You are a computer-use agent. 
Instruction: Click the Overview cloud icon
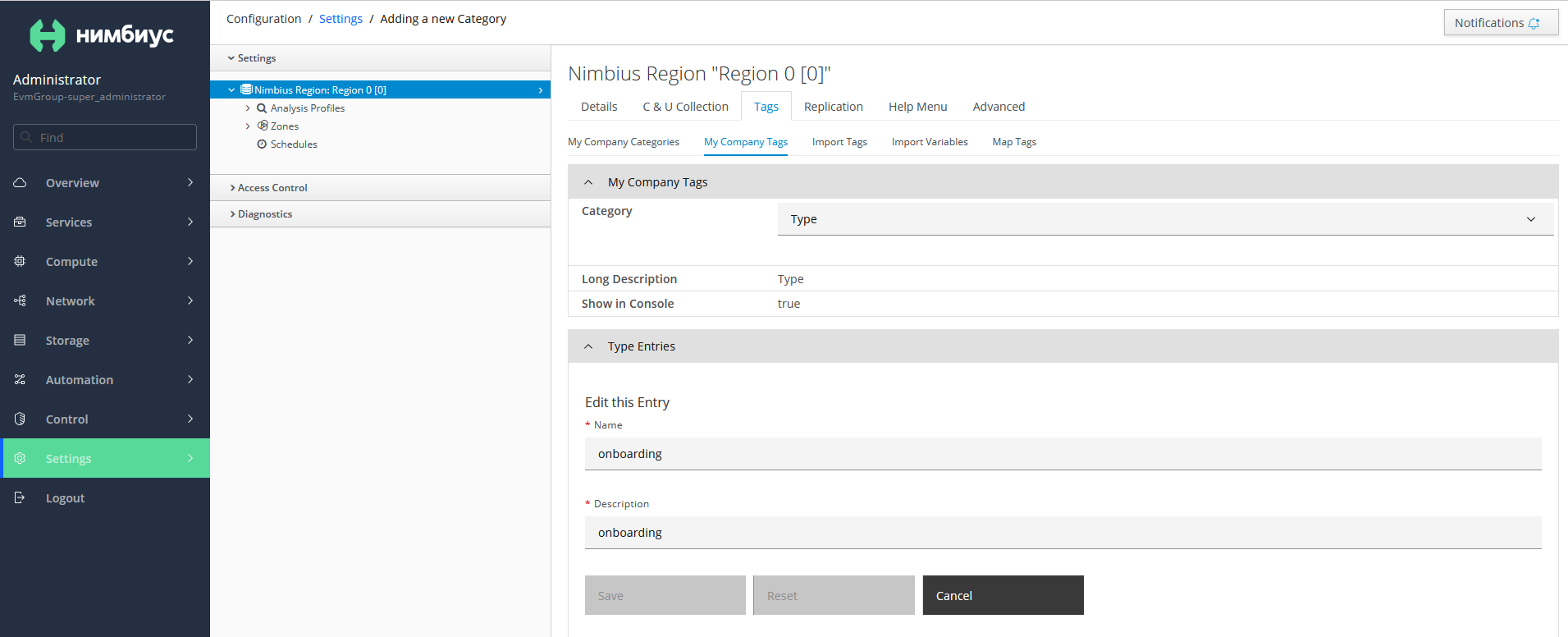(20, 182)
